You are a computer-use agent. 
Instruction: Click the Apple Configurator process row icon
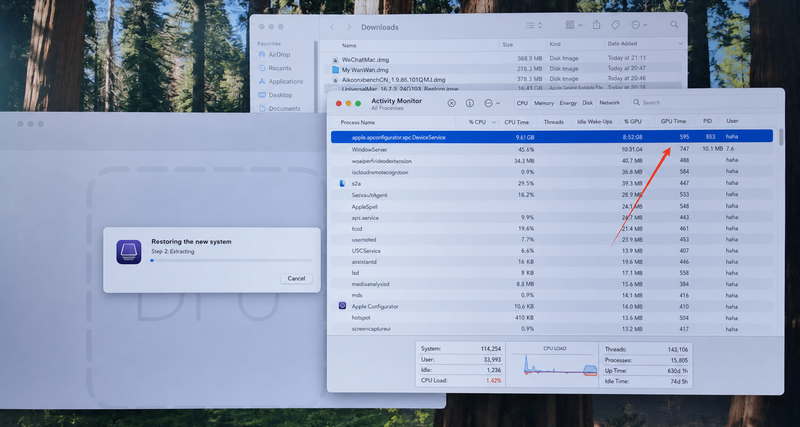(x=342, y=306)
